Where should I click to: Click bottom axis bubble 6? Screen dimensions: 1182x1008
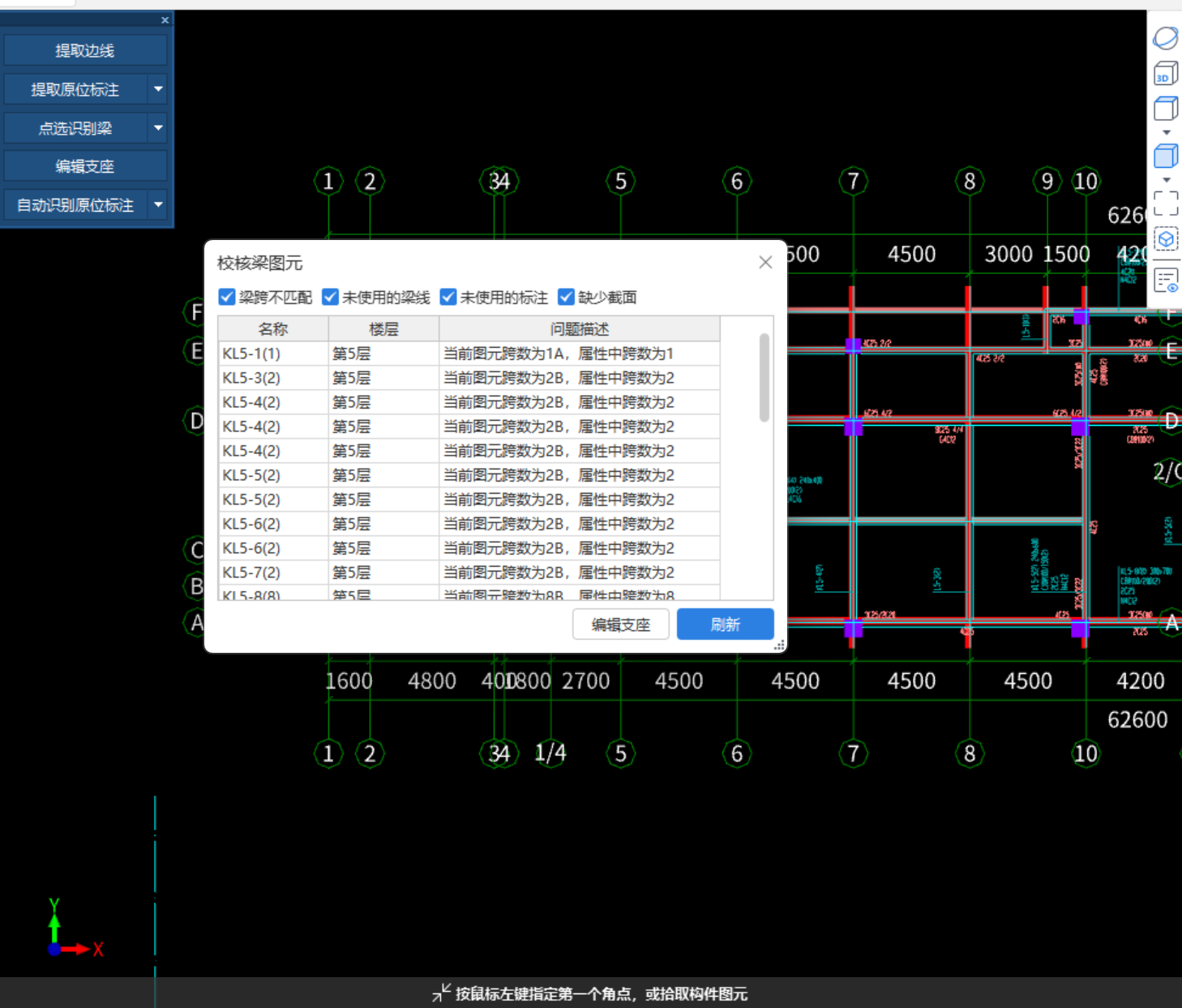point(737,753)
